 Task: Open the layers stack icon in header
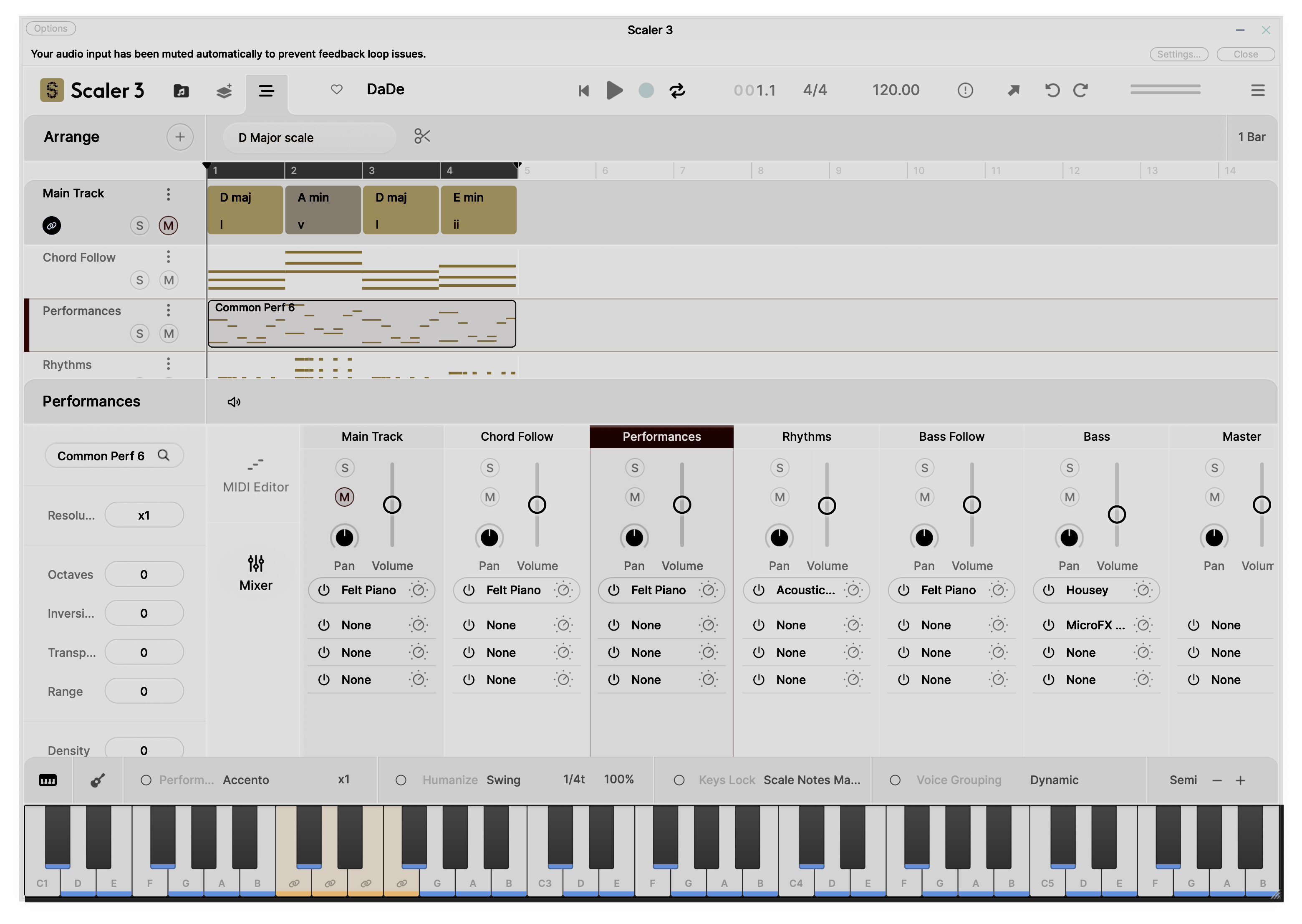224,91
